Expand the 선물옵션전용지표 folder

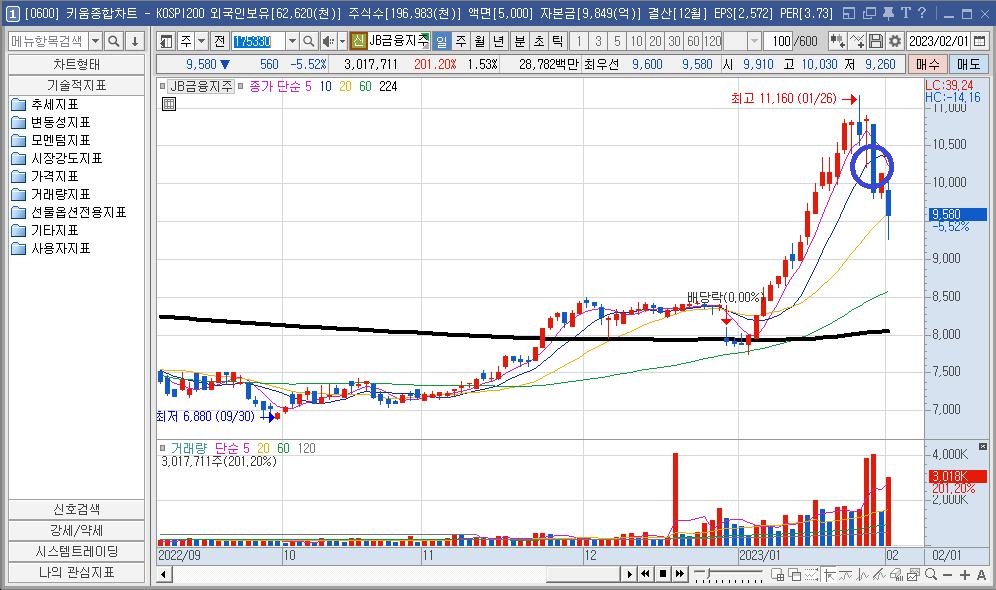point(69,212)
